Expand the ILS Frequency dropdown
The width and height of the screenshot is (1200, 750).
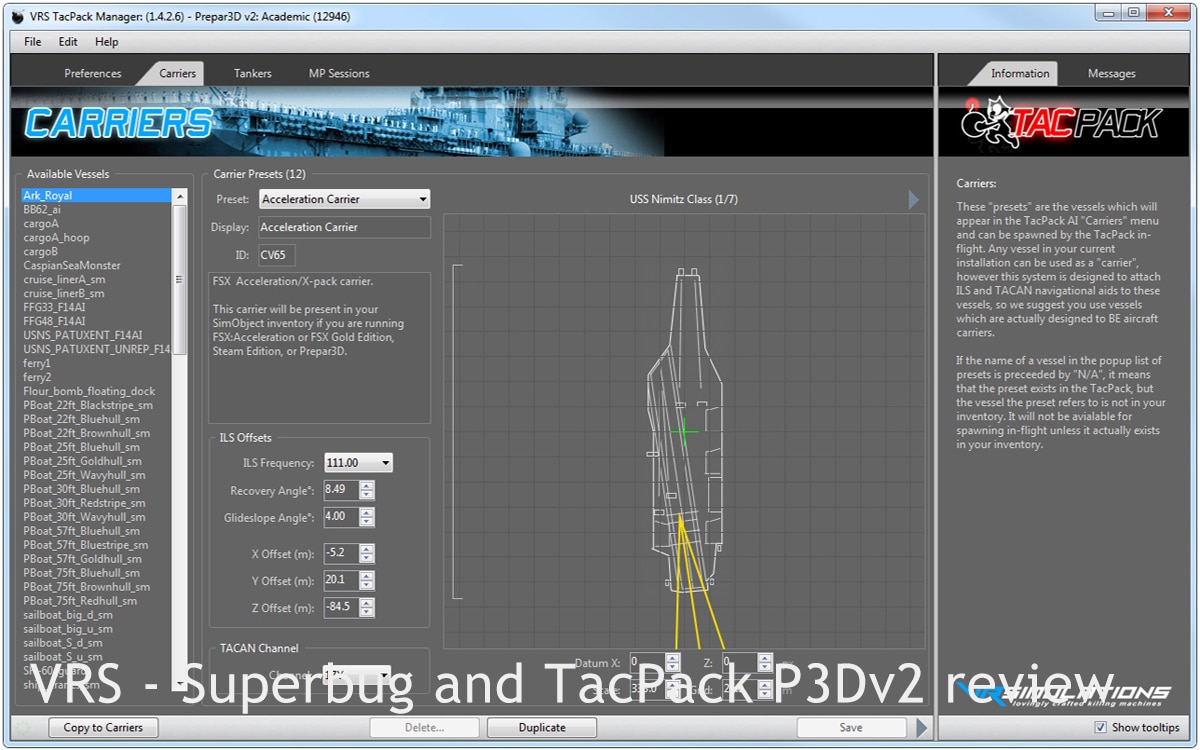point(358,463)
